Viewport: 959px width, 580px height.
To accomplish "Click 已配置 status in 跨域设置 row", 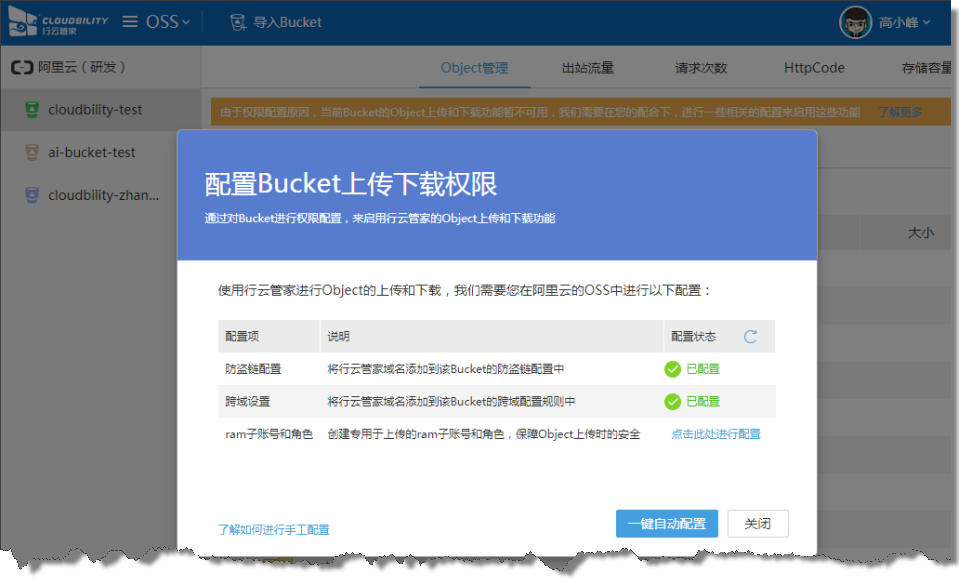I will [703, 401].
